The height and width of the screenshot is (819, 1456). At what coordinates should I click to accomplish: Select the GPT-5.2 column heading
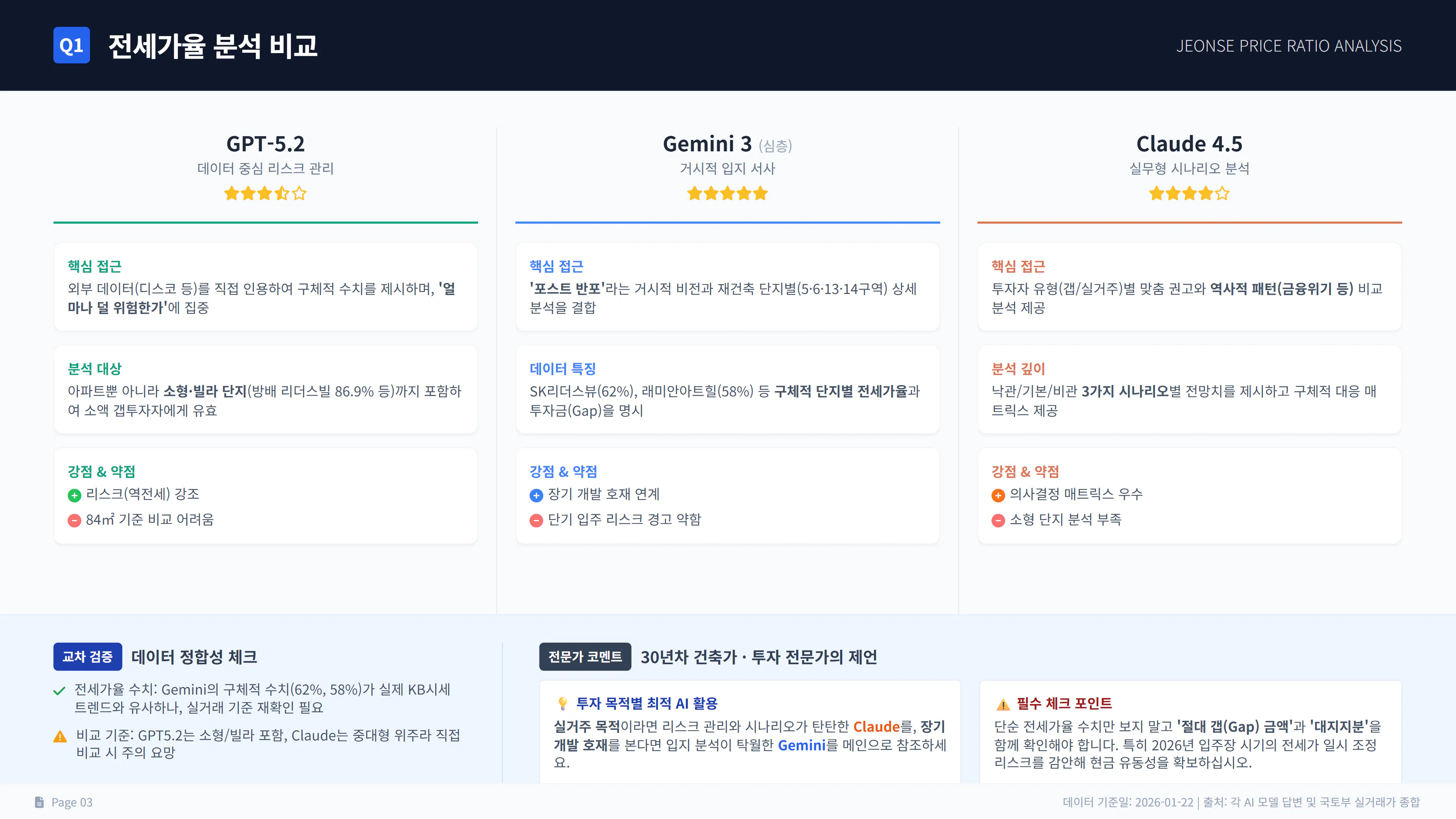(x=265, y=143)
